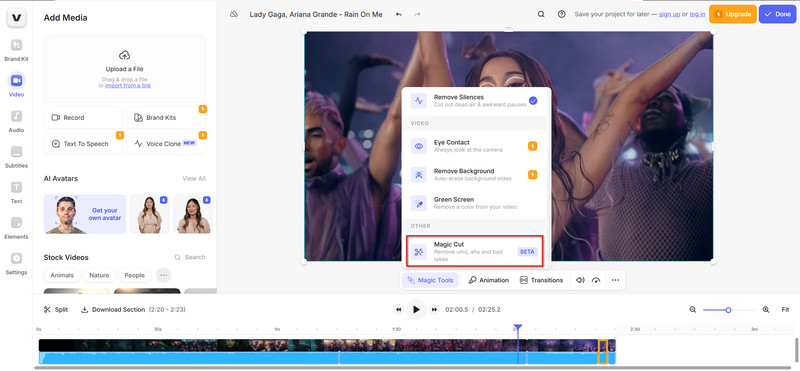This screenshot has height=371, width=800.
Task: Play the video
Action: pyautogui.click(x=416, y=309)
